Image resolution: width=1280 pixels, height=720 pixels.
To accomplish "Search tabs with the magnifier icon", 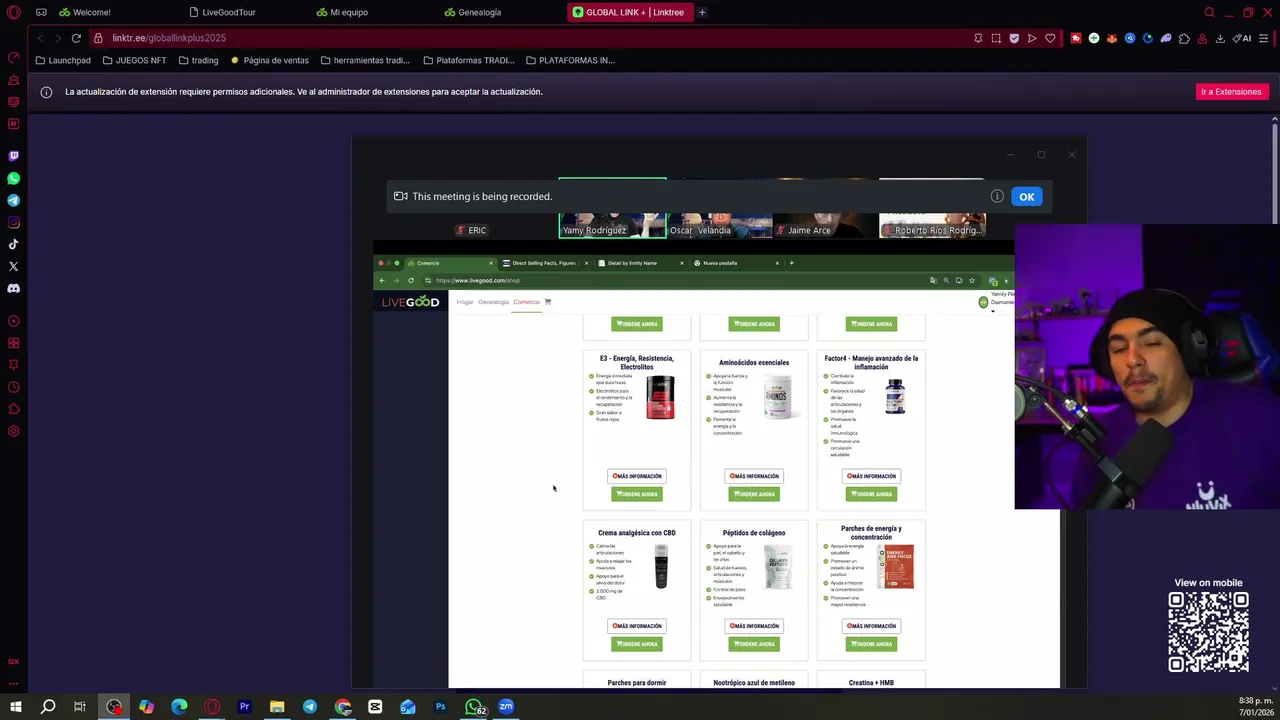I will click(1209, 12).
